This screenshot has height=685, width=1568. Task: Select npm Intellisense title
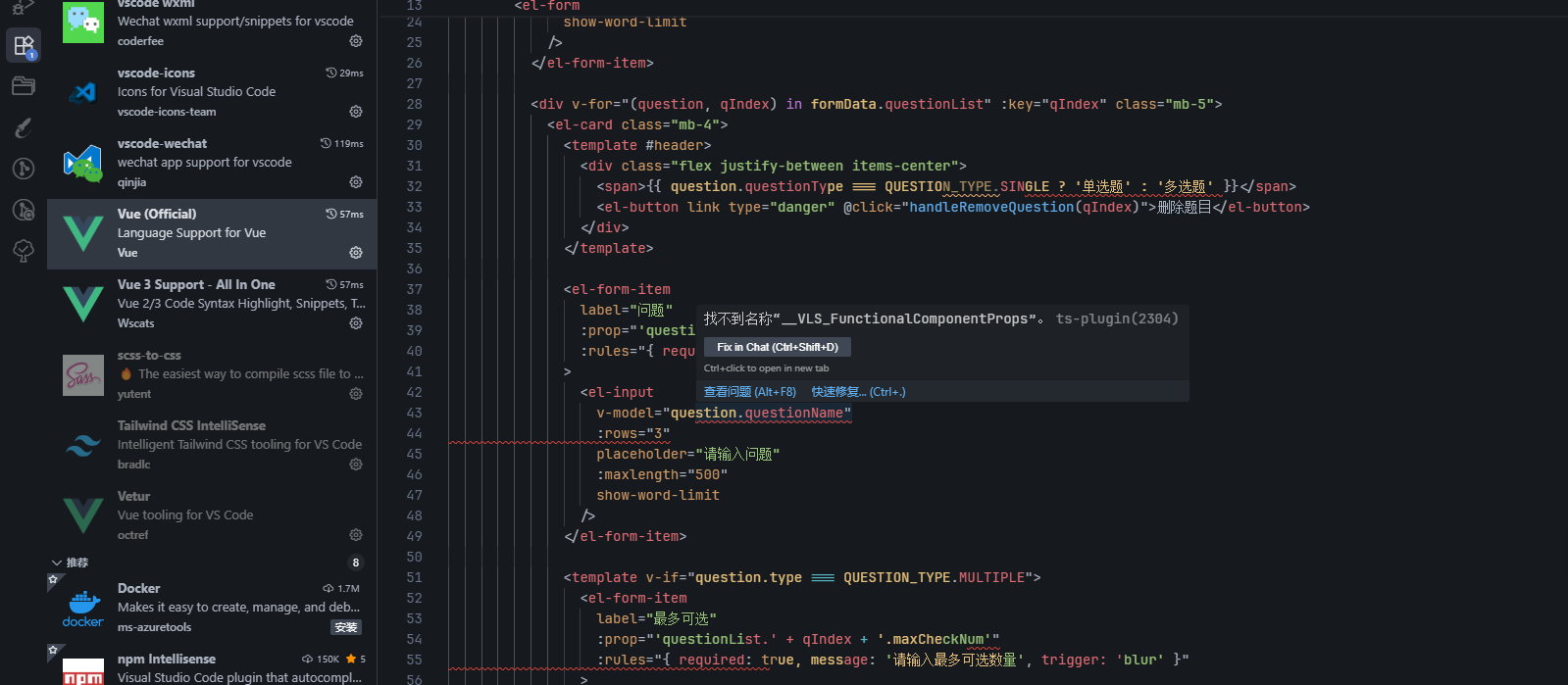167,659
